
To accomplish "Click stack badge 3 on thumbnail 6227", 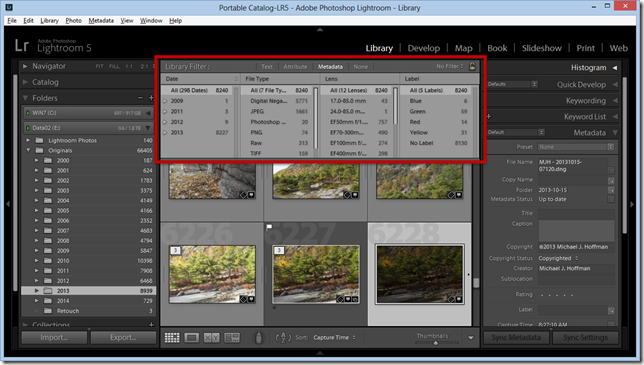I will pos(279,250).
